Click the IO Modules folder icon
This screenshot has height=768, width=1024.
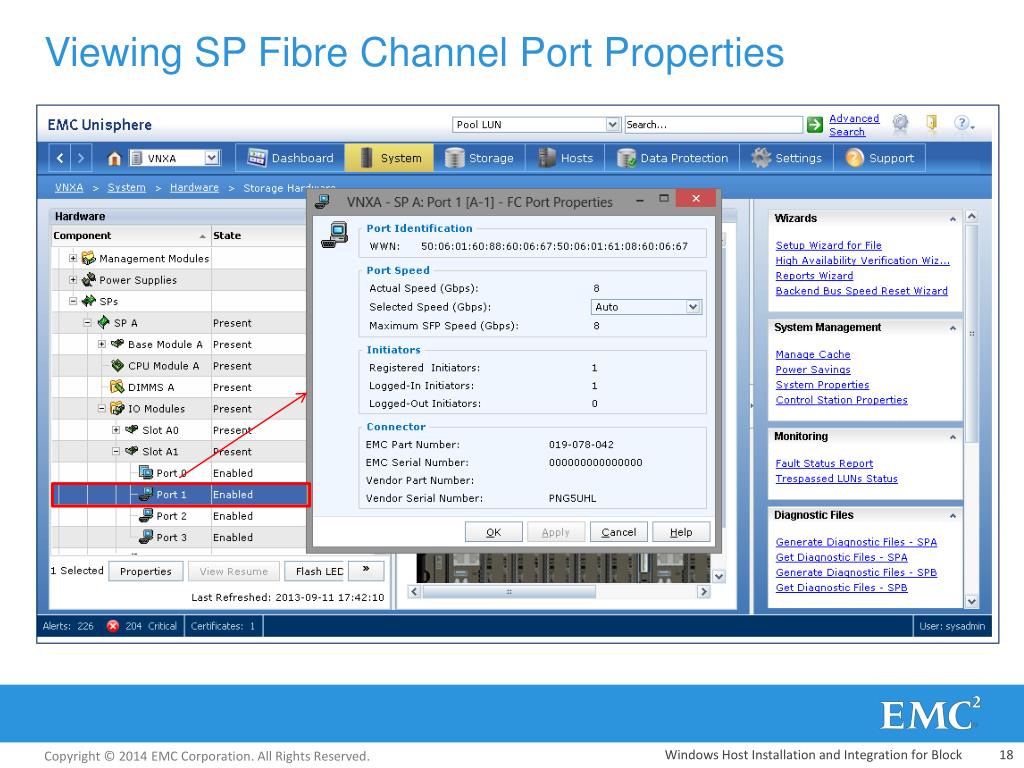click(x=118, y=409)
